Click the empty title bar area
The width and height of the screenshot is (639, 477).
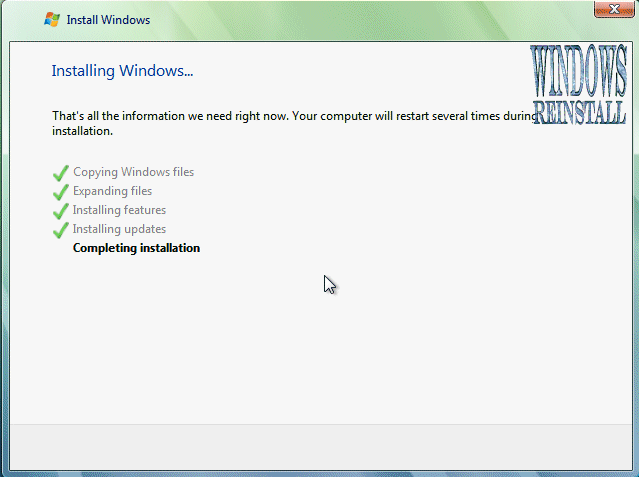(350, 19)
